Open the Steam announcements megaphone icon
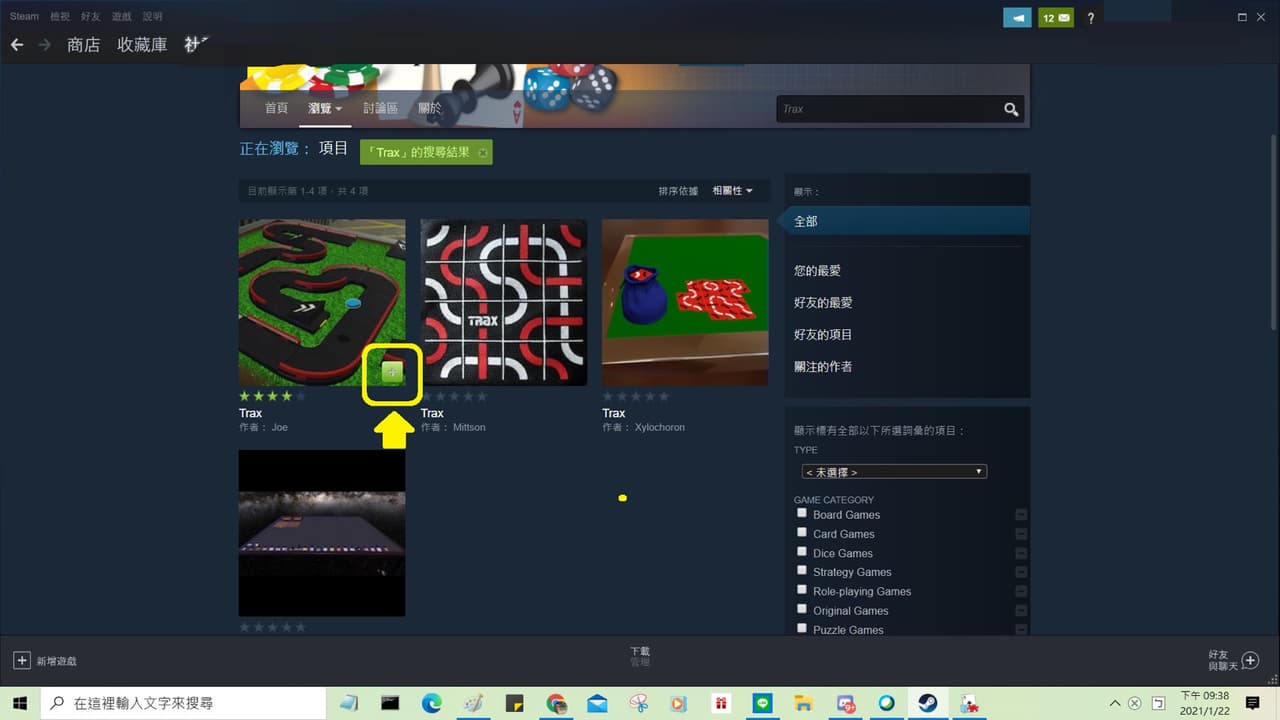The height and width of the screenshot is (720, 1280). pos(1017,18)
